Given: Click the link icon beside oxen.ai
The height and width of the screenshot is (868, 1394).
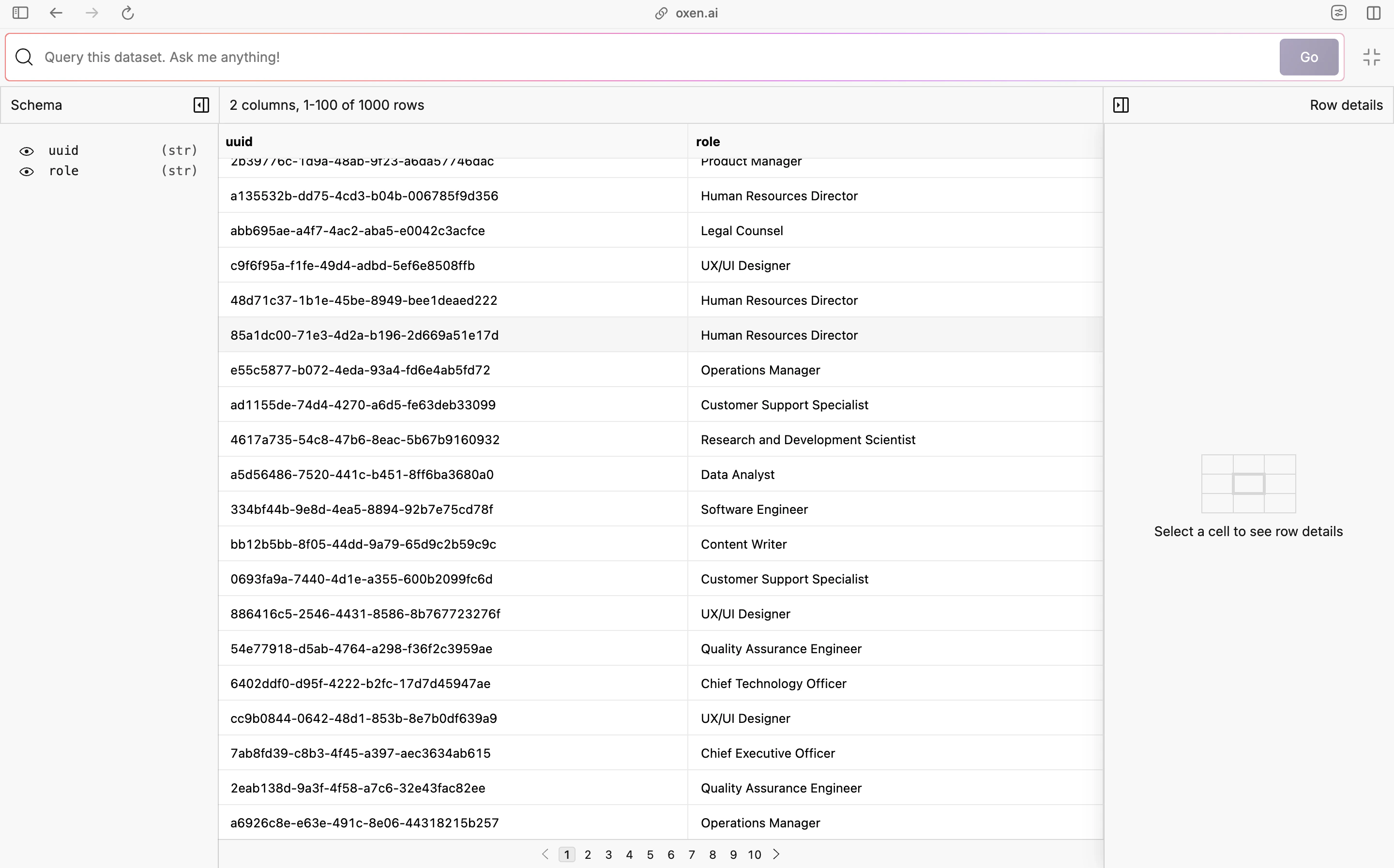Looking at the screenshot, I should click(661, 13).
